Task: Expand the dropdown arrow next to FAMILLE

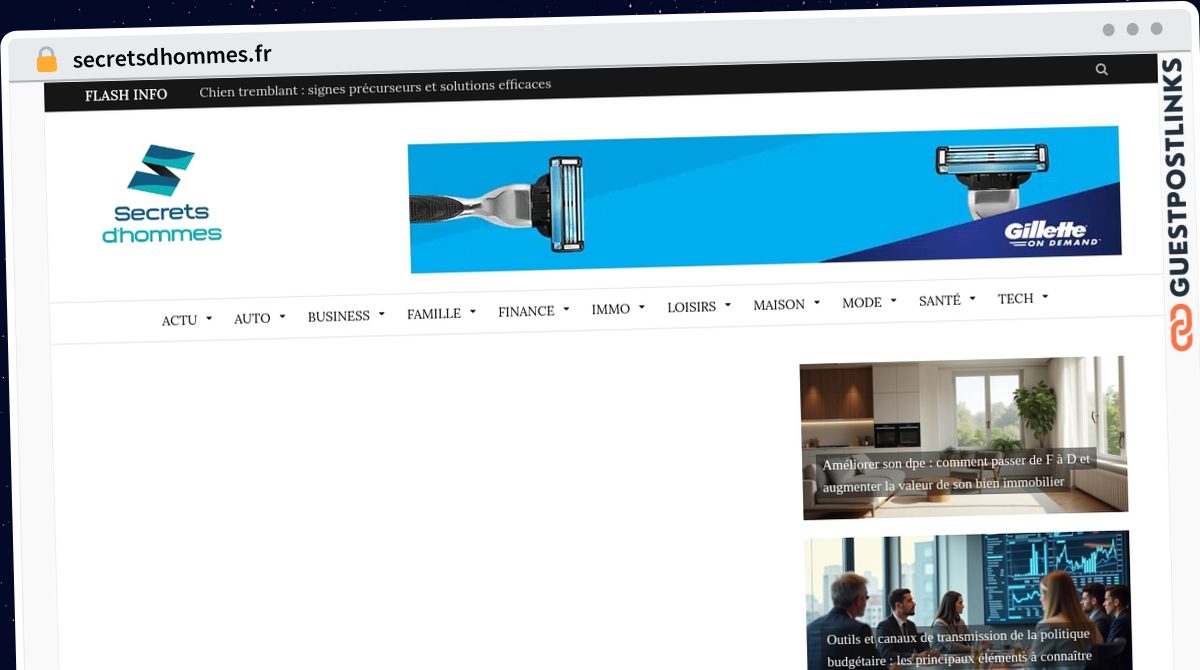Action: (472, 312)
